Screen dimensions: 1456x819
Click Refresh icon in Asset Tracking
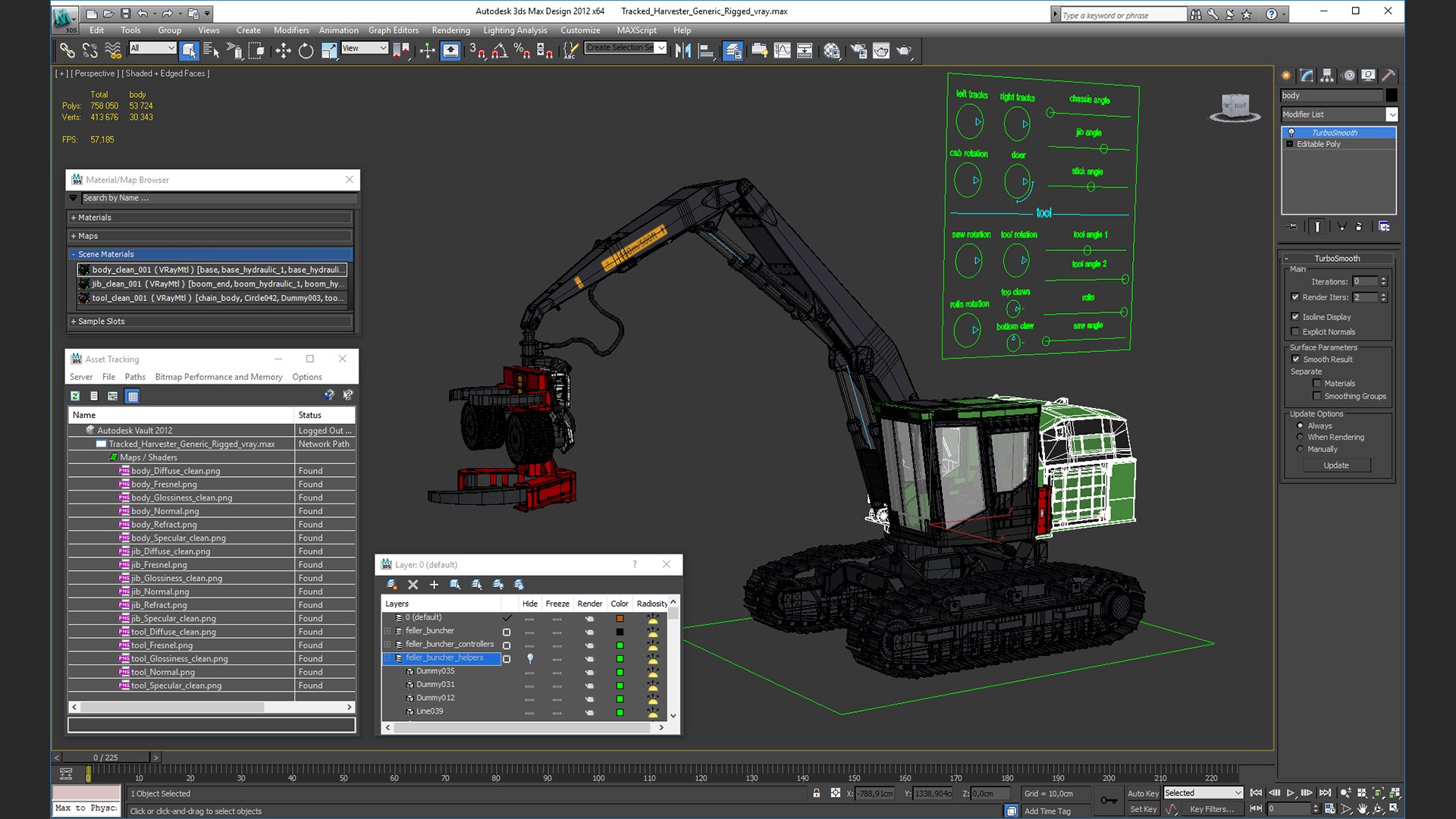tap(75, 396)
